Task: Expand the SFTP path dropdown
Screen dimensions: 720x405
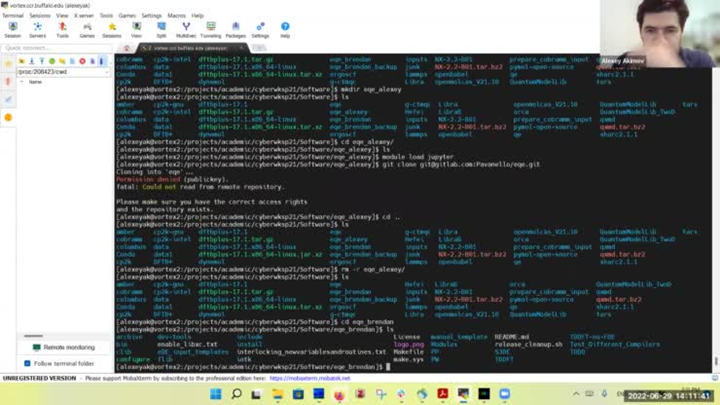Action: pyautogui.click(x=106, y=71)
